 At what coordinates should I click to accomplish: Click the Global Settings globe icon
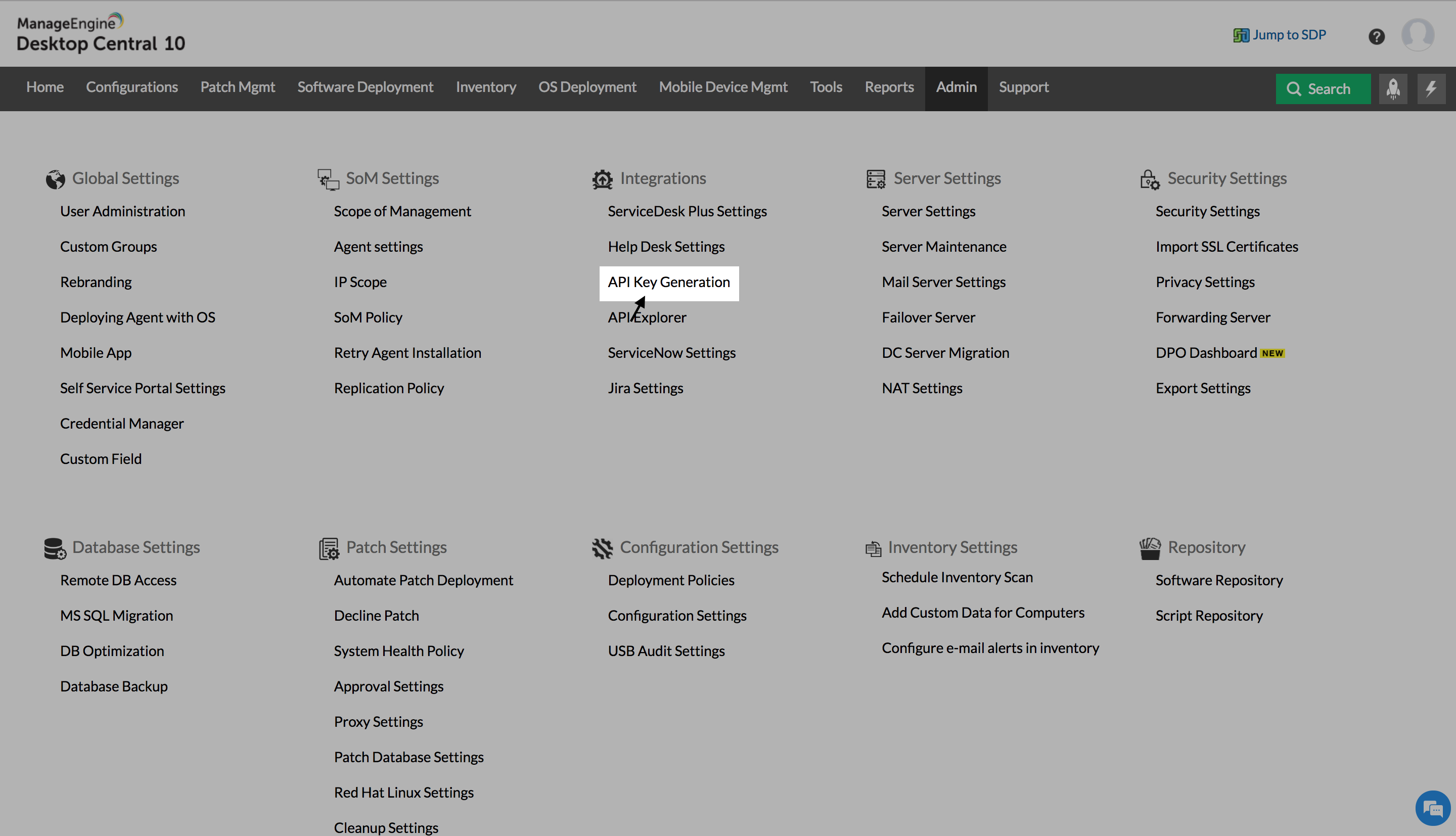click(55, 179)
